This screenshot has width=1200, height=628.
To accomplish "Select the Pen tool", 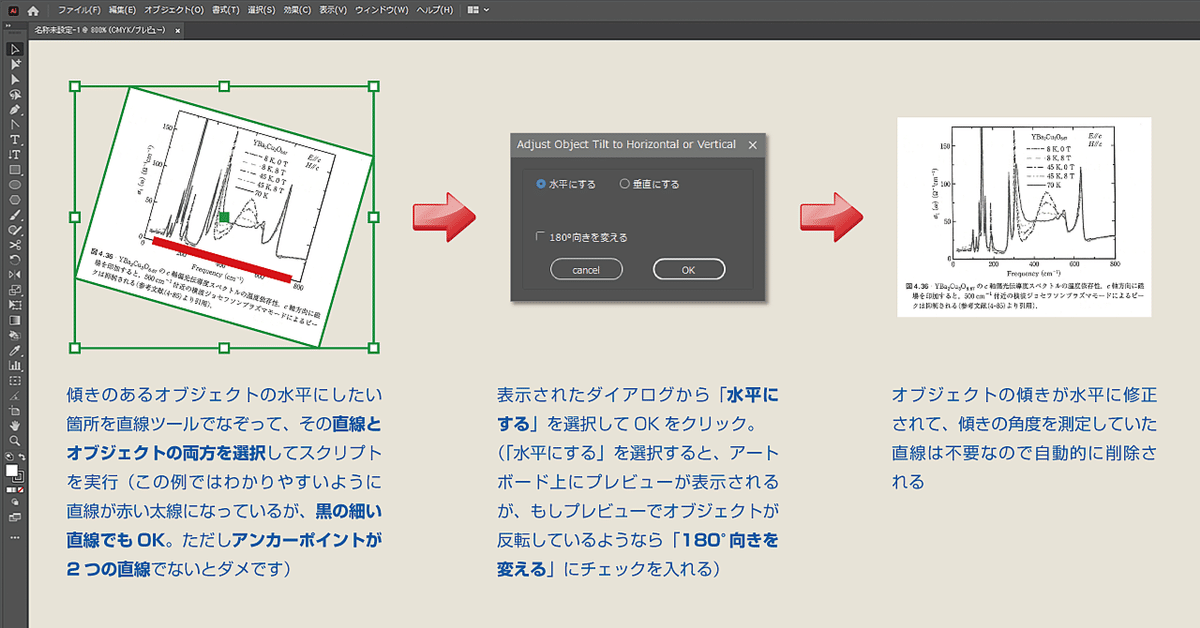I will [14, 108].
